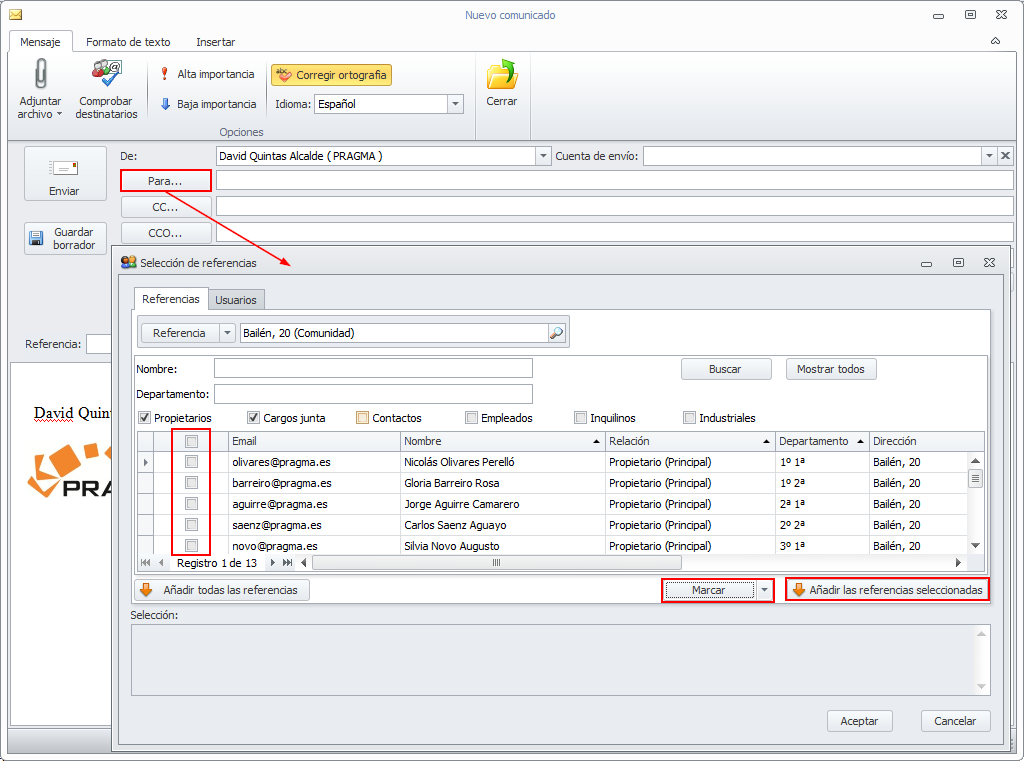
Task: Check the aguirre@pragma.es row checkbox
Action: click(191, 504)
